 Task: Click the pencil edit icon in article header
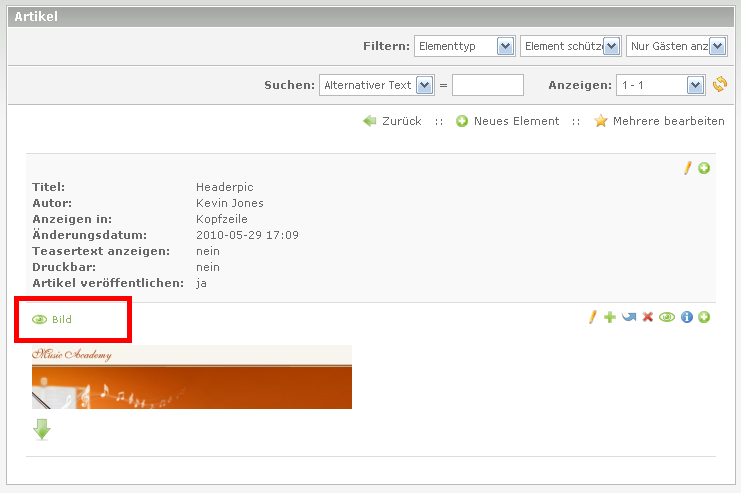687,168
